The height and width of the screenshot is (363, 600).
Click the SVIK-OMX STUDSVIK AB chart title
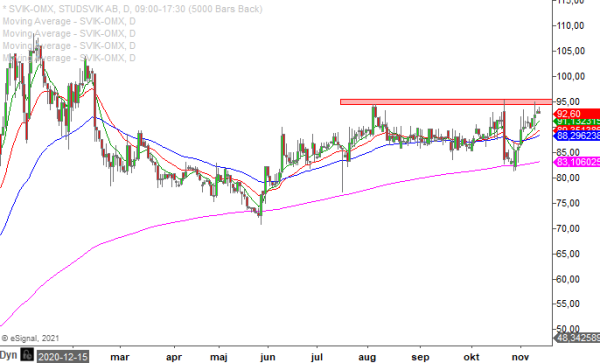click(x=132, y=9)
